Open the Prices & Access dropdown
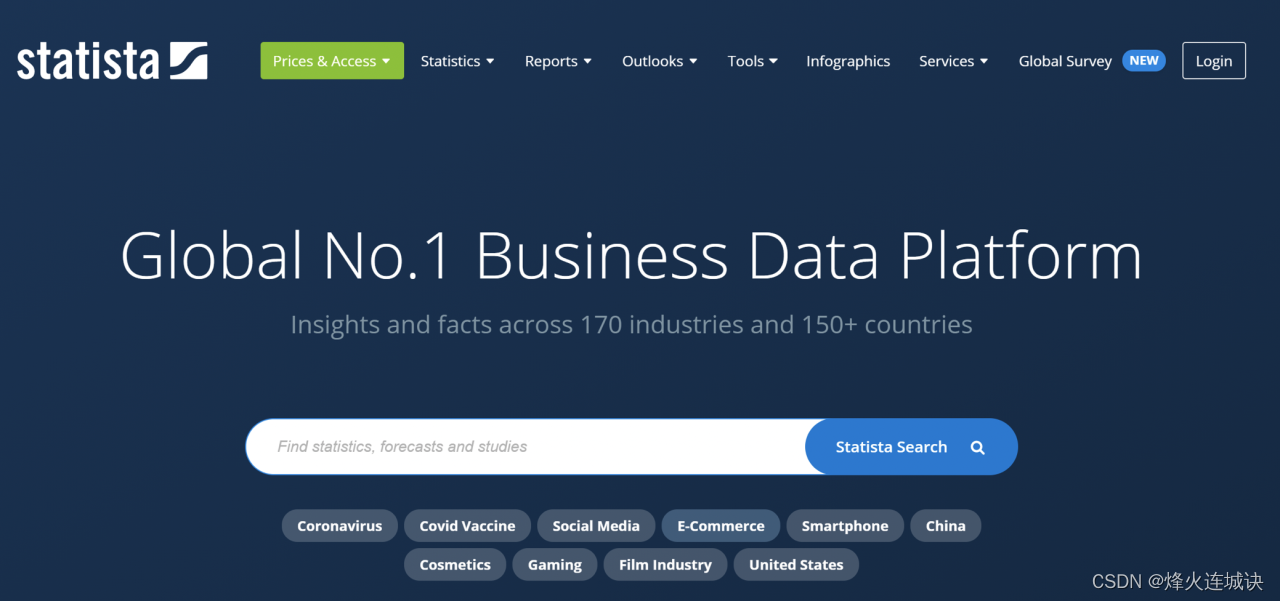The image size is (1280, 601). (x=332, y=61)
